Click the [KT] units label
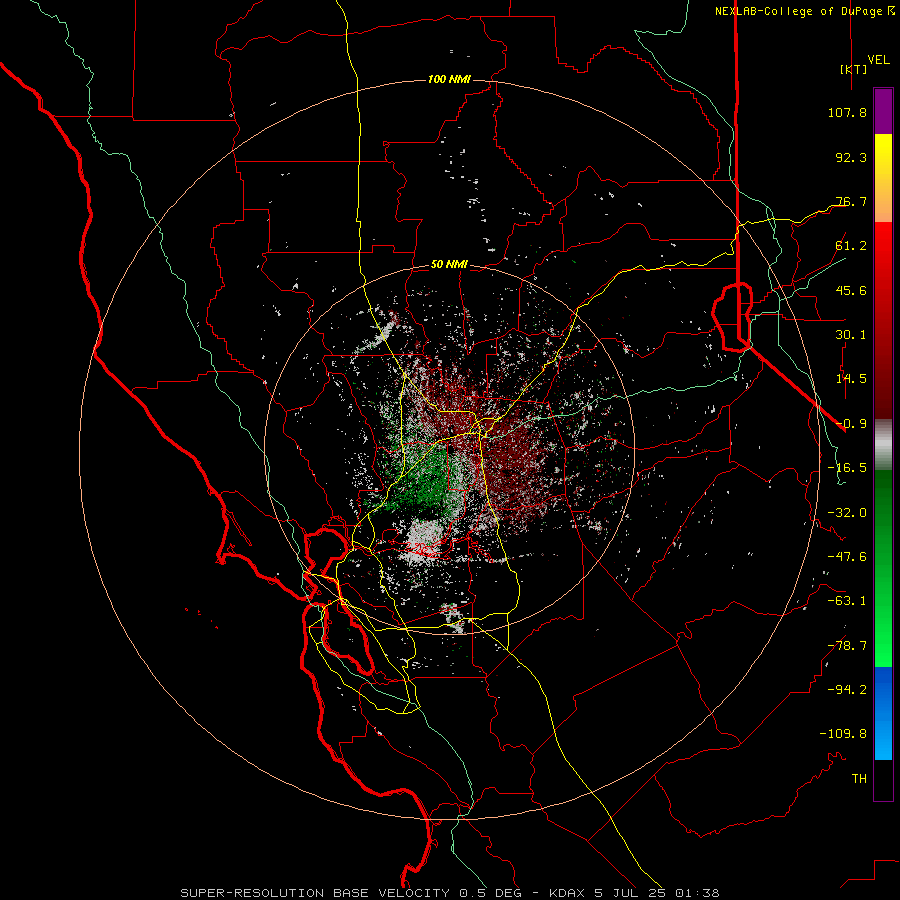 (854, 69)
